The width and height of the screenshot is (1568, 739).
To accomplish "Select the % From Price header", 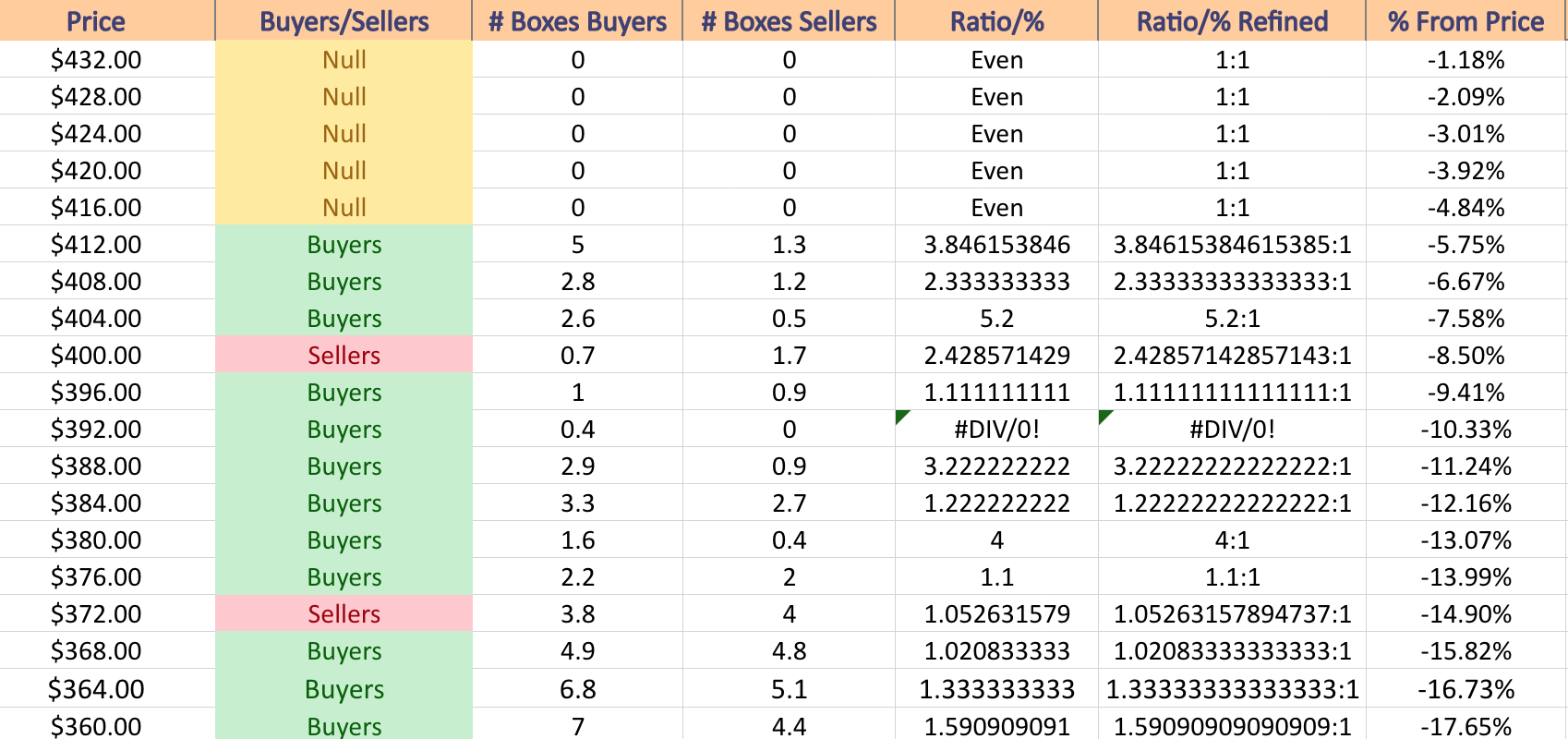I will pos(1465,20).
